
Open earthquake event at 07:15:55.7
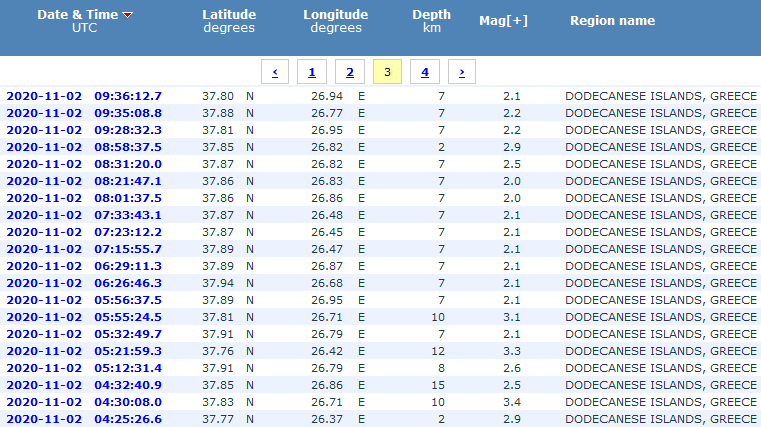pyautogui.click(x=84, y=249)
